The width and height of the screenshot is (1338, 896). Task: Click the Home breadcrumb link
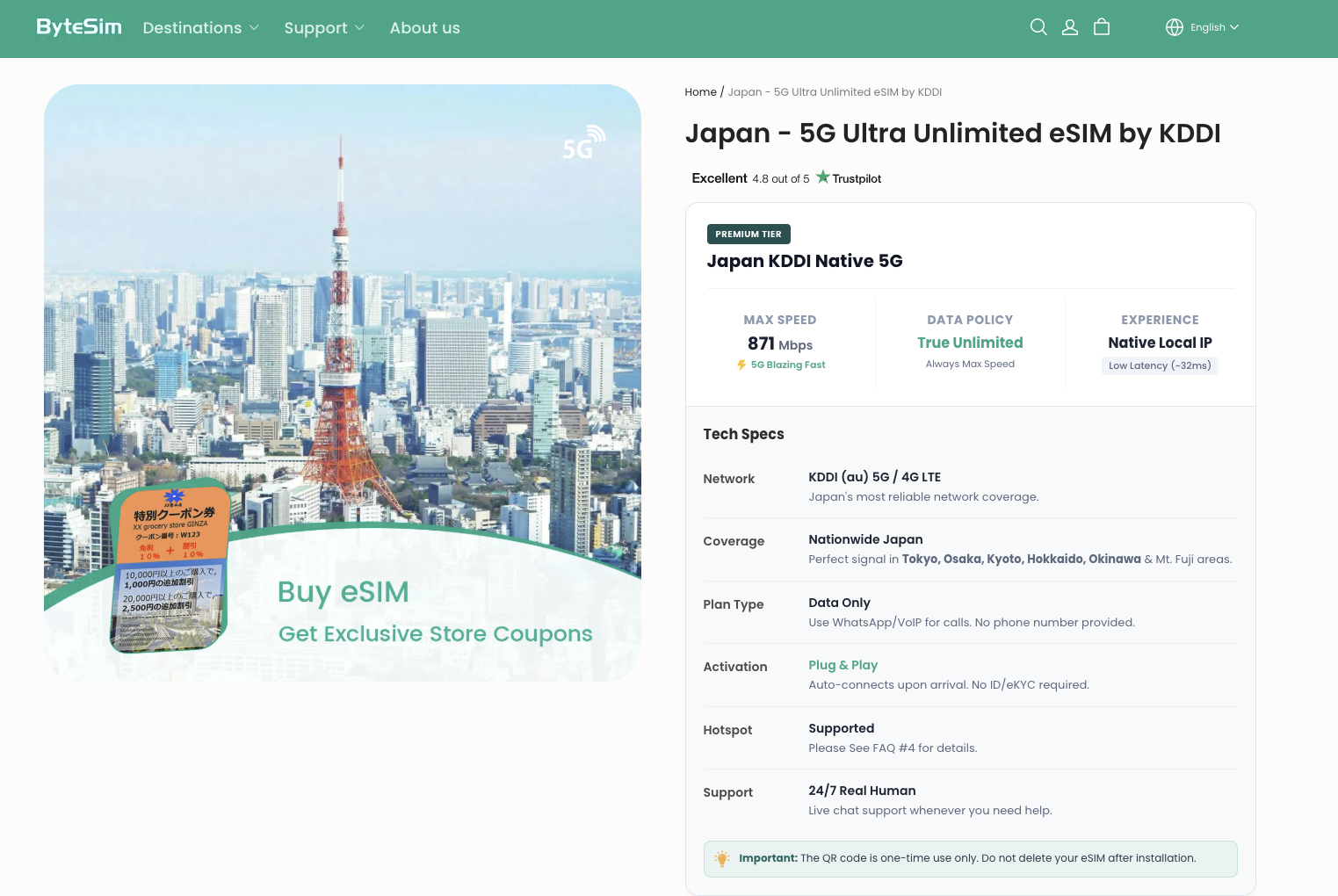[701, 91]
